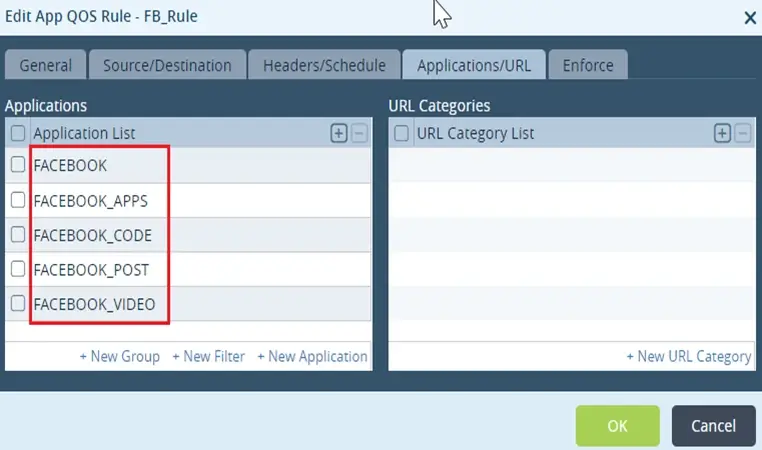The height and width of the screenshot is (450, 762).
Task: Click plus icon in URL Category List header
Action: point(722,133)
